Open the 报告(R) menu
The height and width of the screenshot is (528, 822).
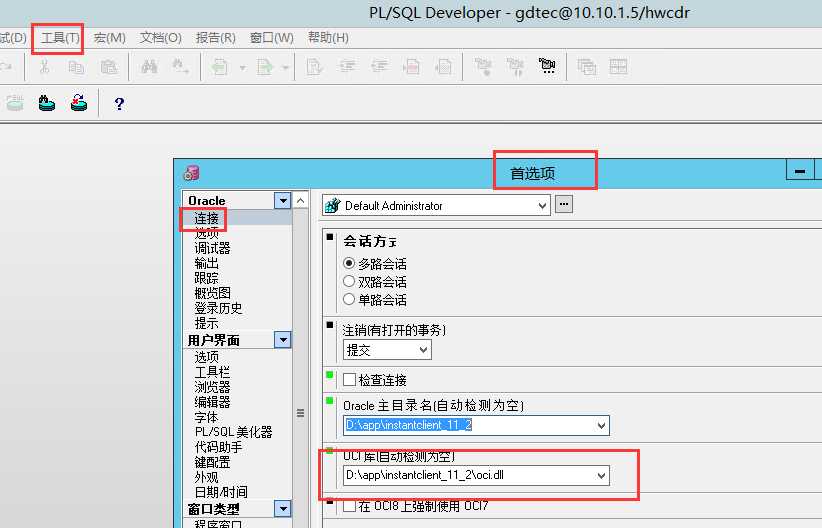point(215,38)
